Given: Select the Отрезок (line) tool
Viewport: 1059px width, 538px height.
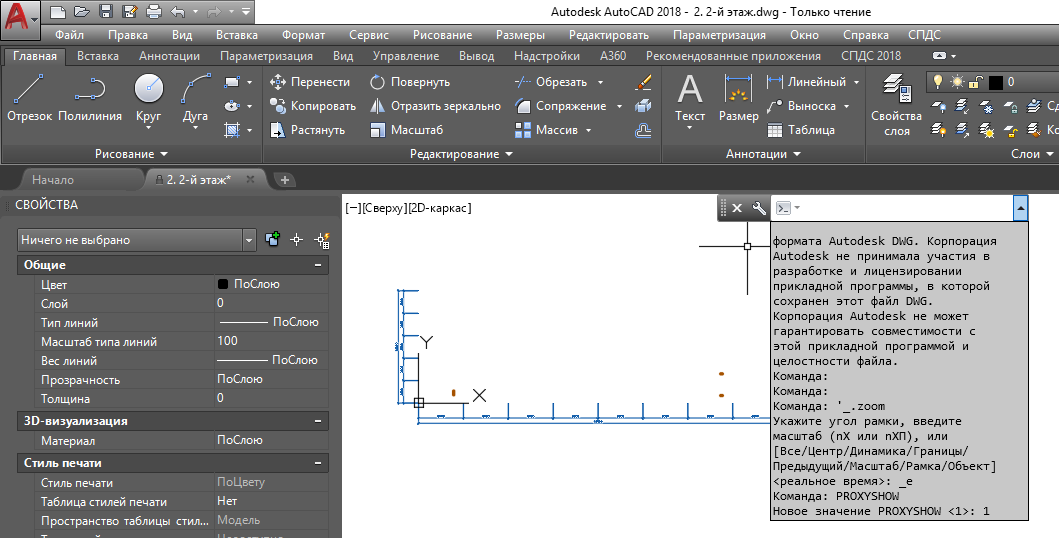Looking at the screenshot, I should pos(29,98).
